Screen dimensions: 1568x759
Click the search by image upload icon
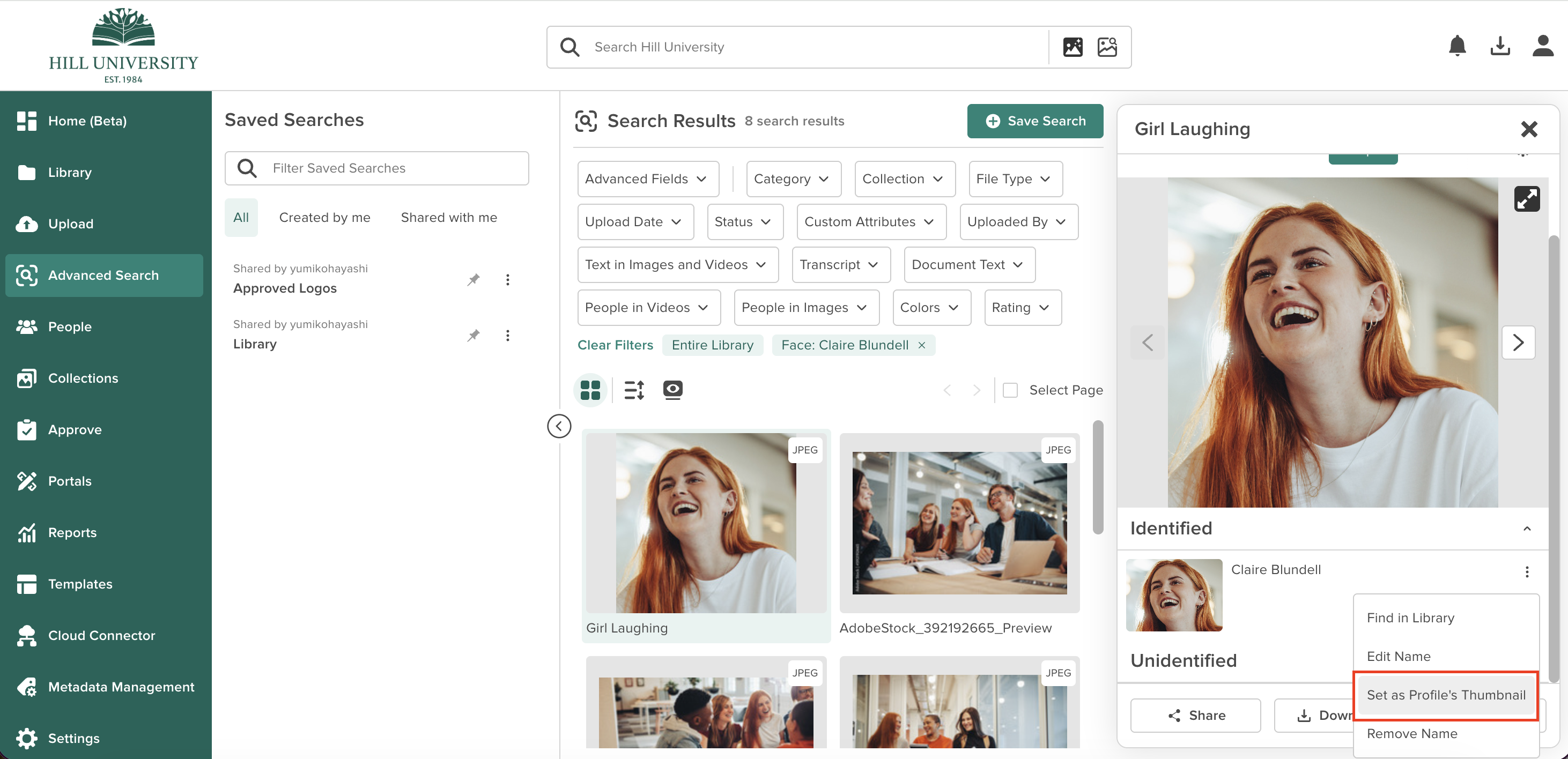1107,47
